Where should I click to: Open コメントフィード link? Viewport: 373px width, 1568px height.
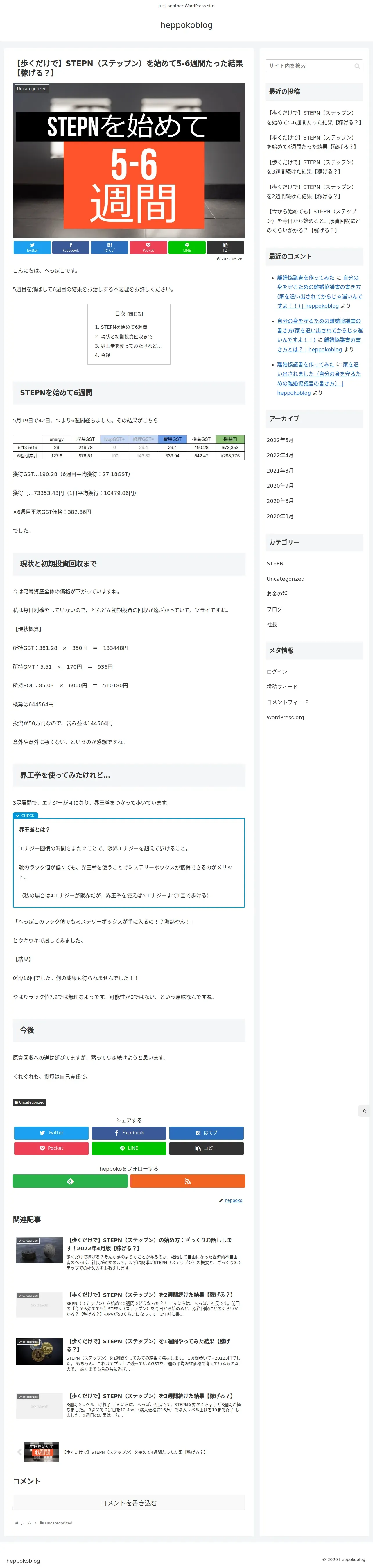(287, 702)
